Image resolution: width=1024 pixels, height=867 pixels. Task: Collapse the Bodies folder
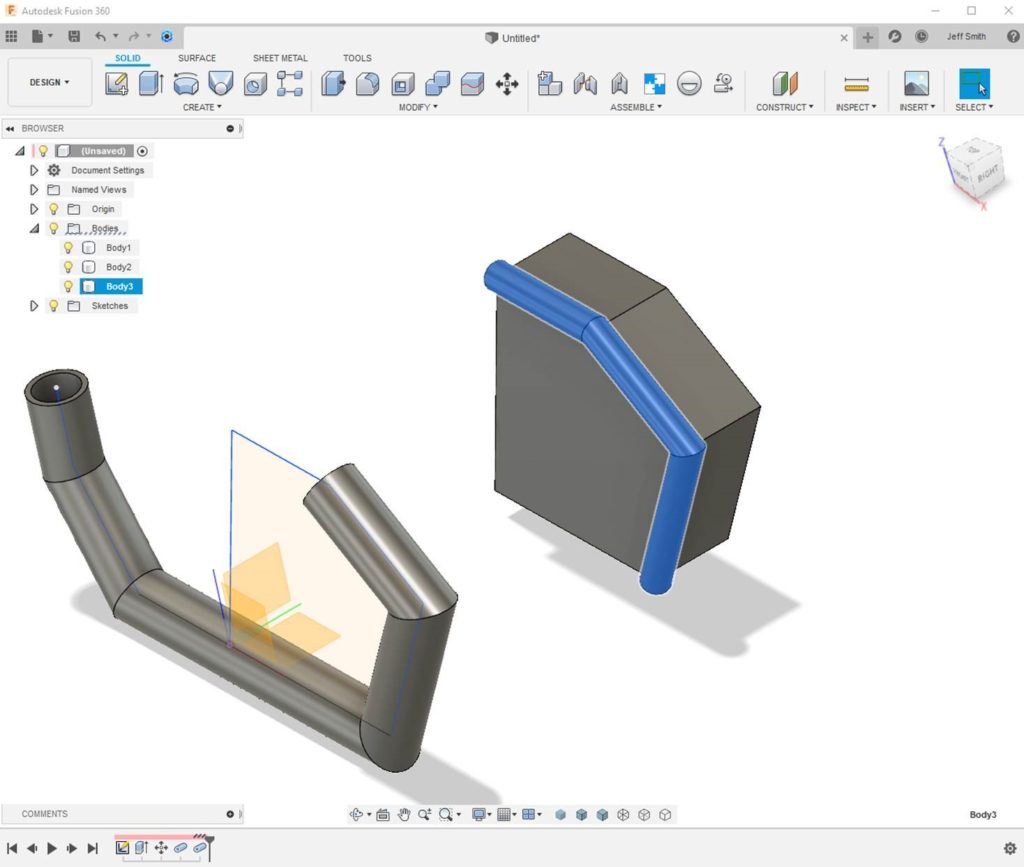[34, 229]
